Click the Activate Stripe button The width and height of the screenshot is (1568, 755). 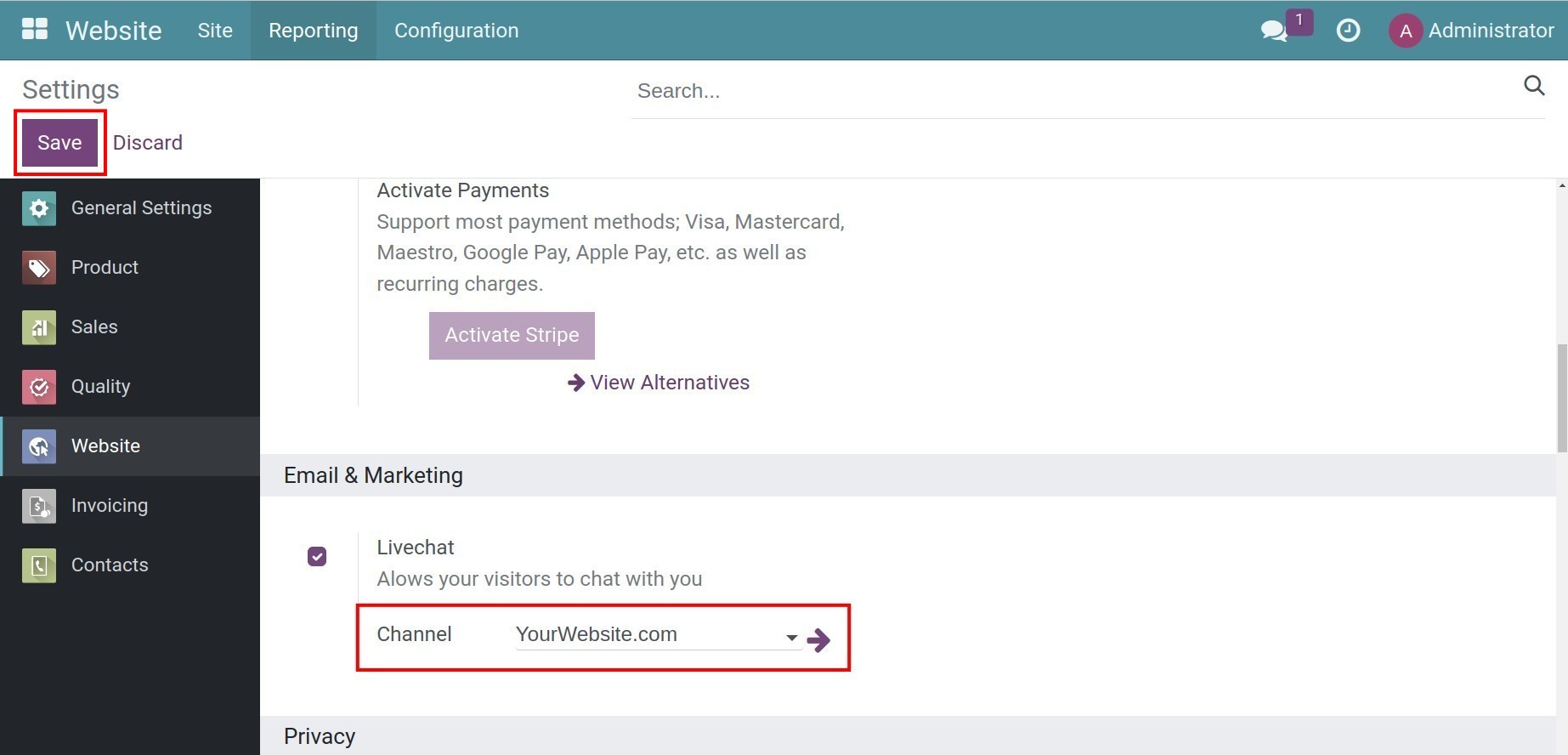[512, 335]
